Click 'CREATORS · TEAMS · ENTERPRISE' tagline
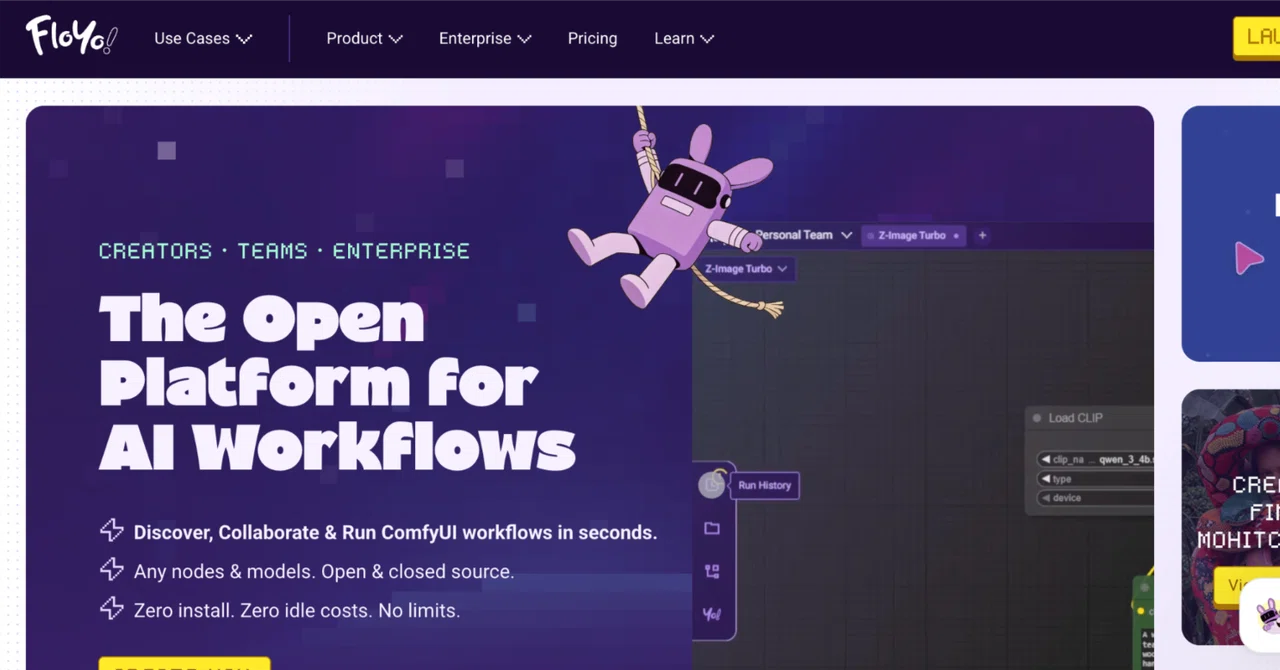 click(284, 251)
